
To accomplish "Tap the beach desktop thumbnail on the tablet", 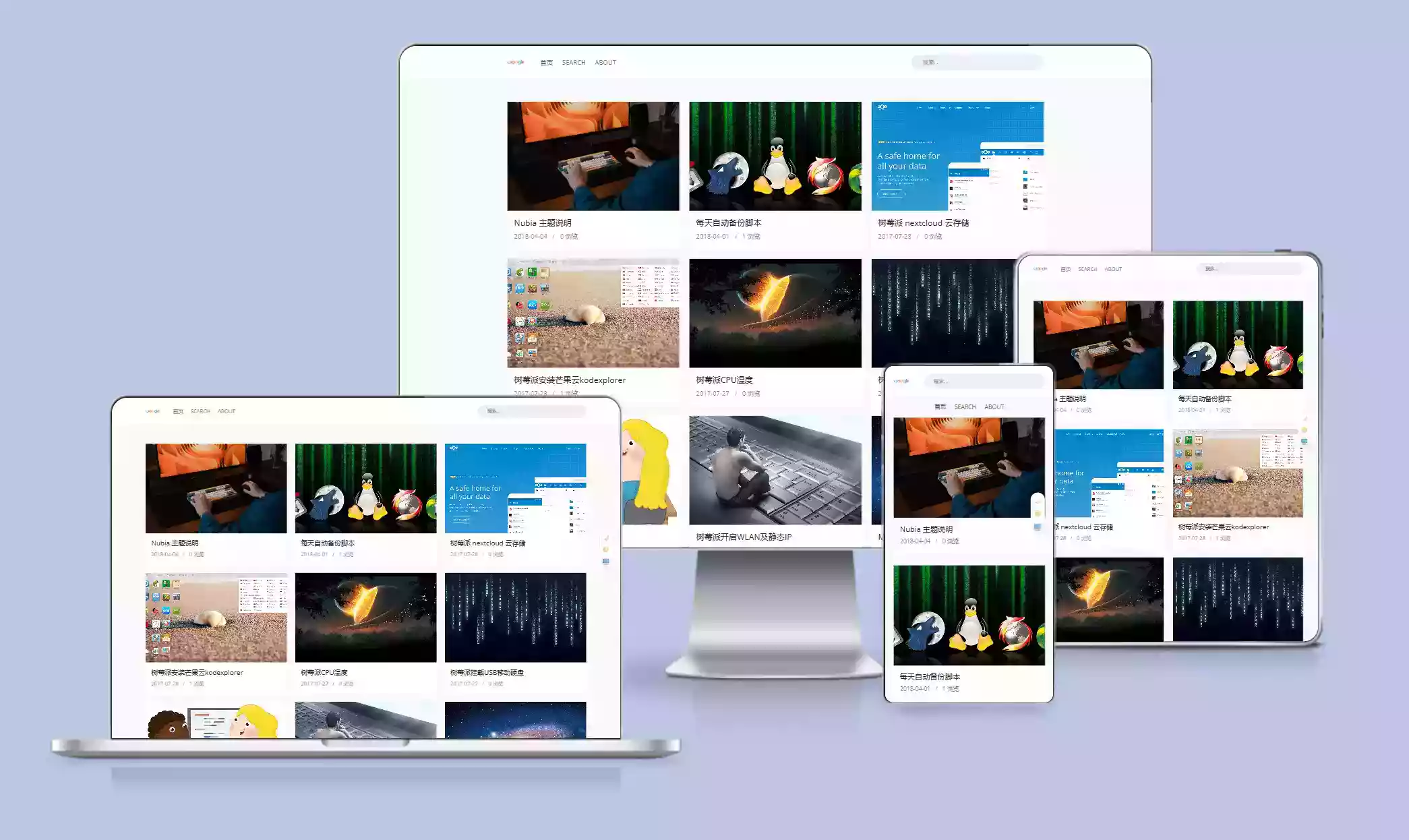I will coord(1238,473).
